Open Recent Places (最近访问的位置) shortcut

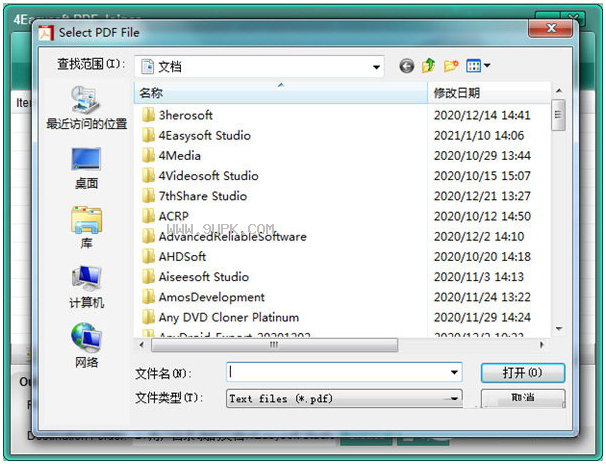pos(87,107)
